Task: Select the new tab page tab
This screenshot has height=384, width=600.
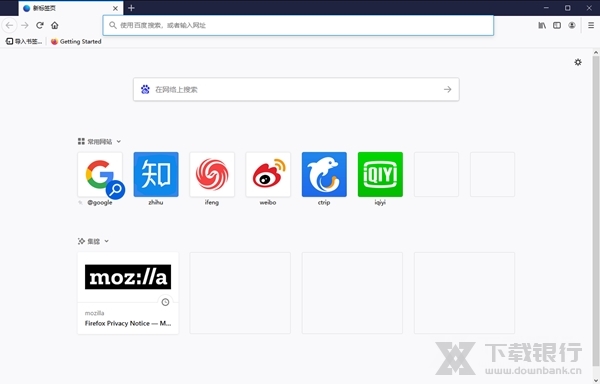Action: tap(71, 8)
